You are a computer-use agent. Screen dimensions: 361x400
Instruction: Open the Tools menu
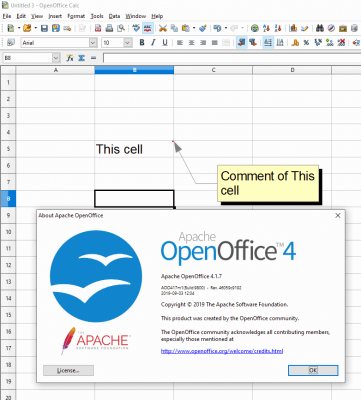coord(97,16)
